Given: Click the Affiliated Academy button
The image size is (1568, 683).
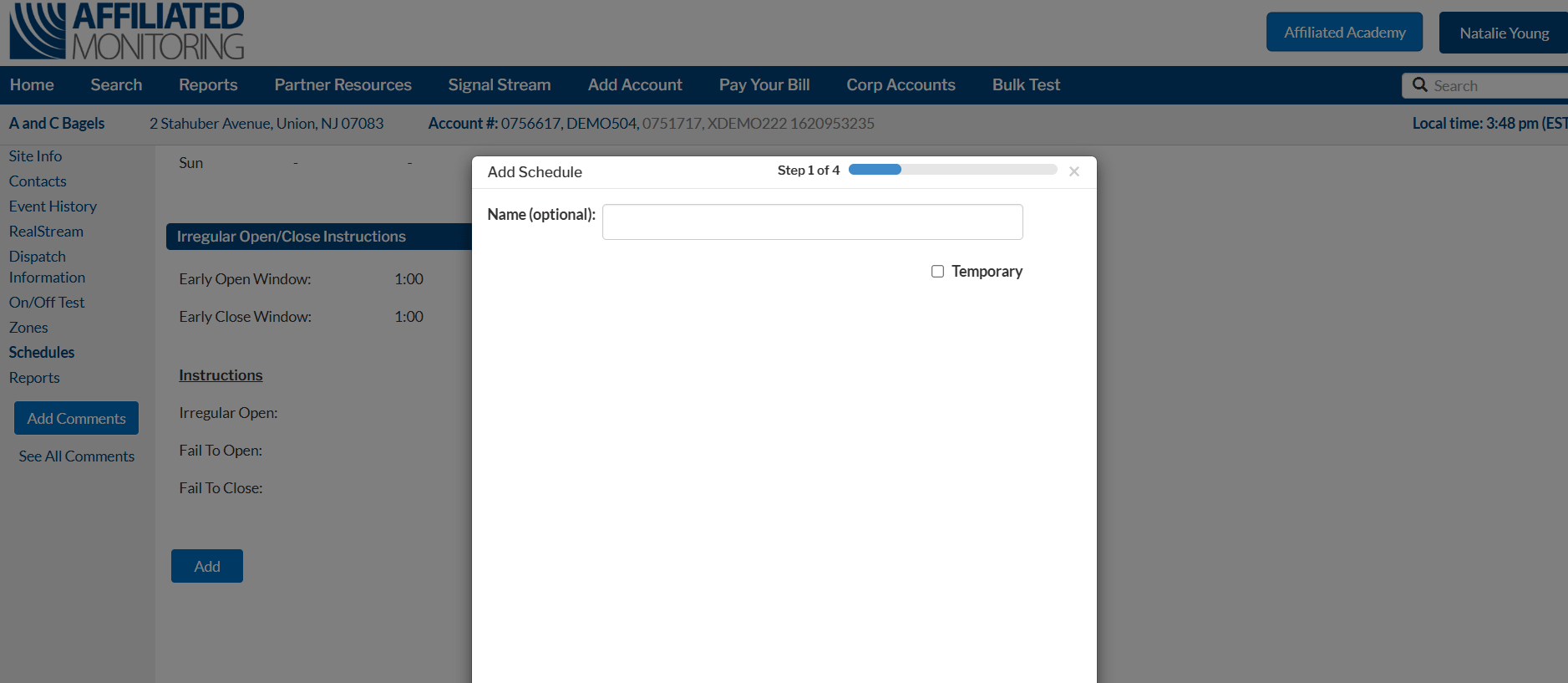Looking at the screenshot, I should 1344,33.
